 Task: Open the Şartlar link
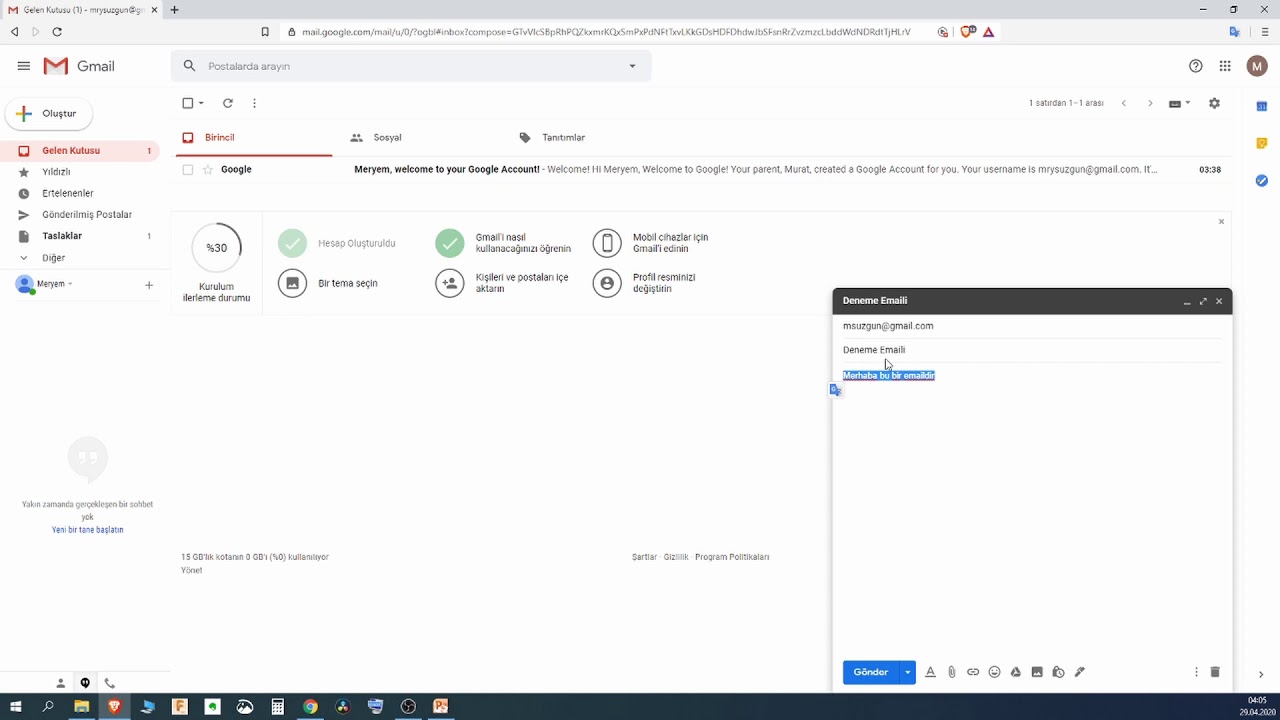click(x=644, y=557)
